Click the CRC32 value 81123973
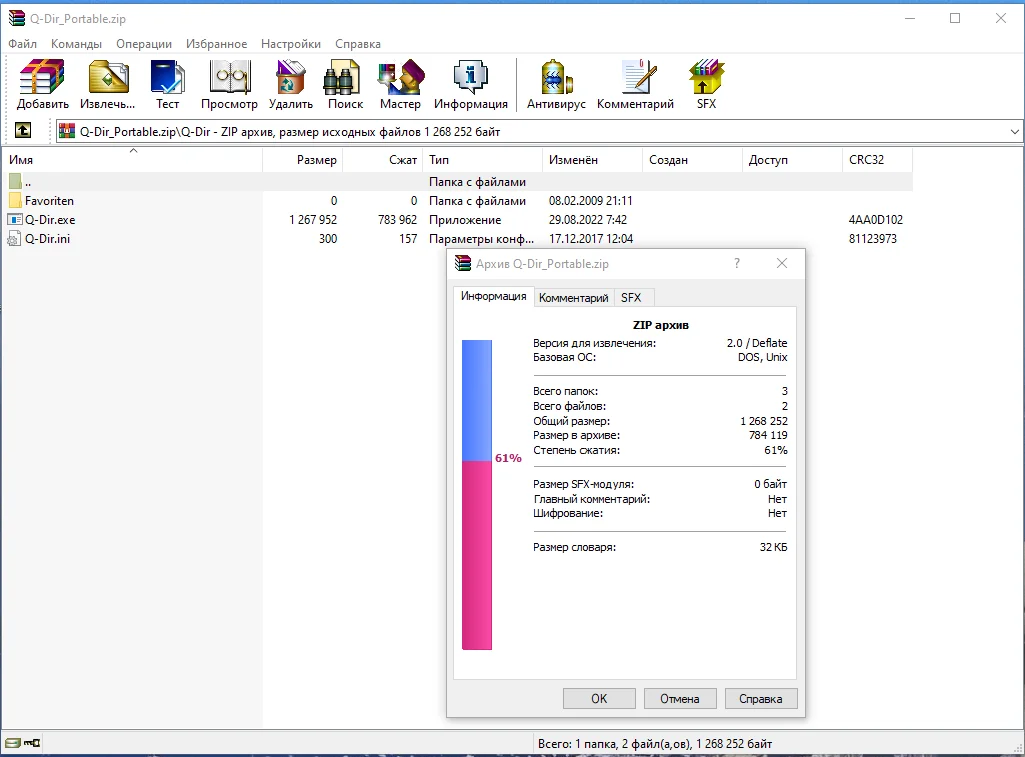Image resolution: width=1025 pixels, height=757 pixels. 873,239
